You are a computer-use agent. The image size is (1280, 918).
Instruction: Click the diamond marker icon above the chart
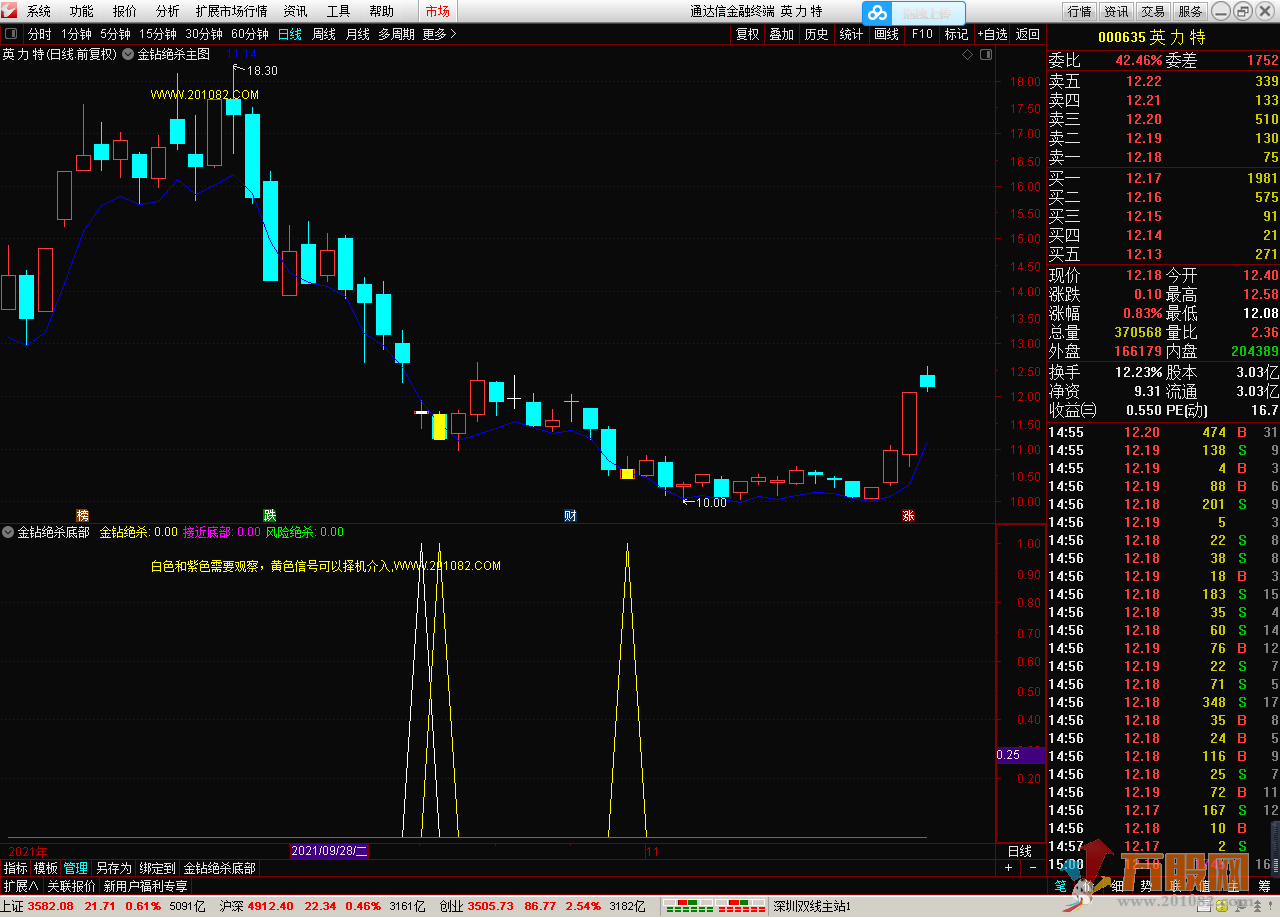coord(967,55)
